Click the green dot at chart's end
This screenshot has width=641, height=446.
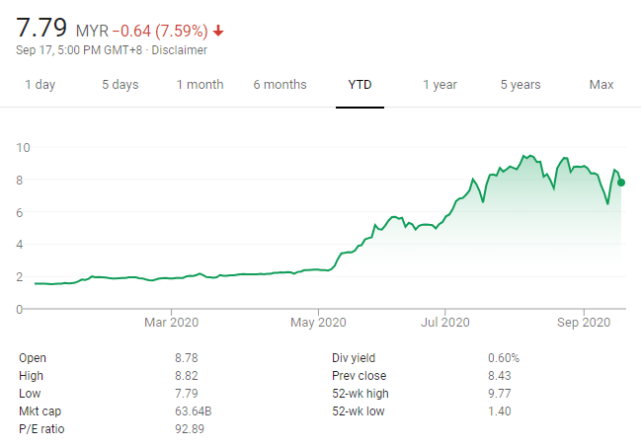pyautogui.click(x=622, y=182)
